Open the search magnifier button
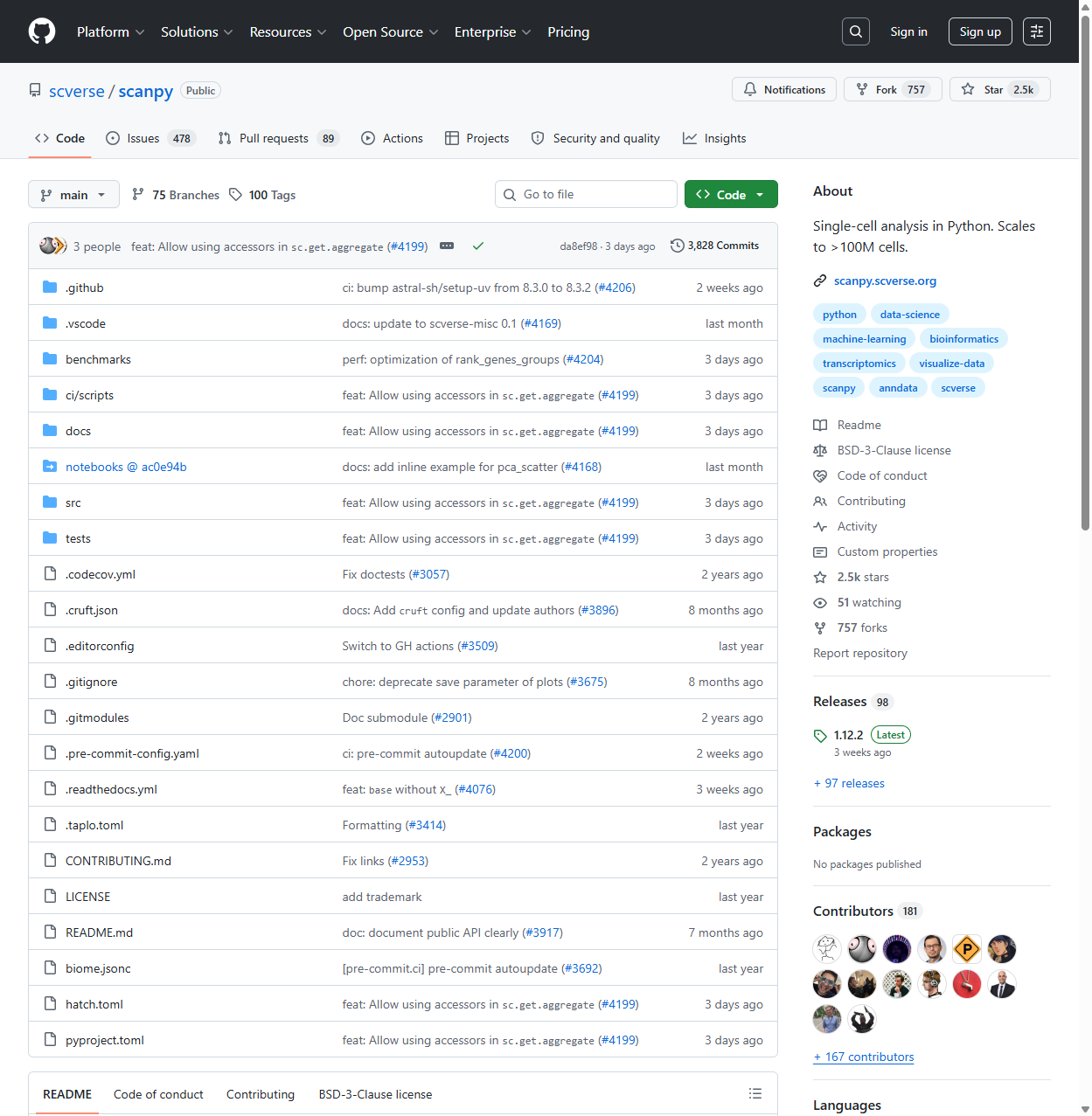The width and height of the screenshot is (1092, 1116). tap(856, 31)
